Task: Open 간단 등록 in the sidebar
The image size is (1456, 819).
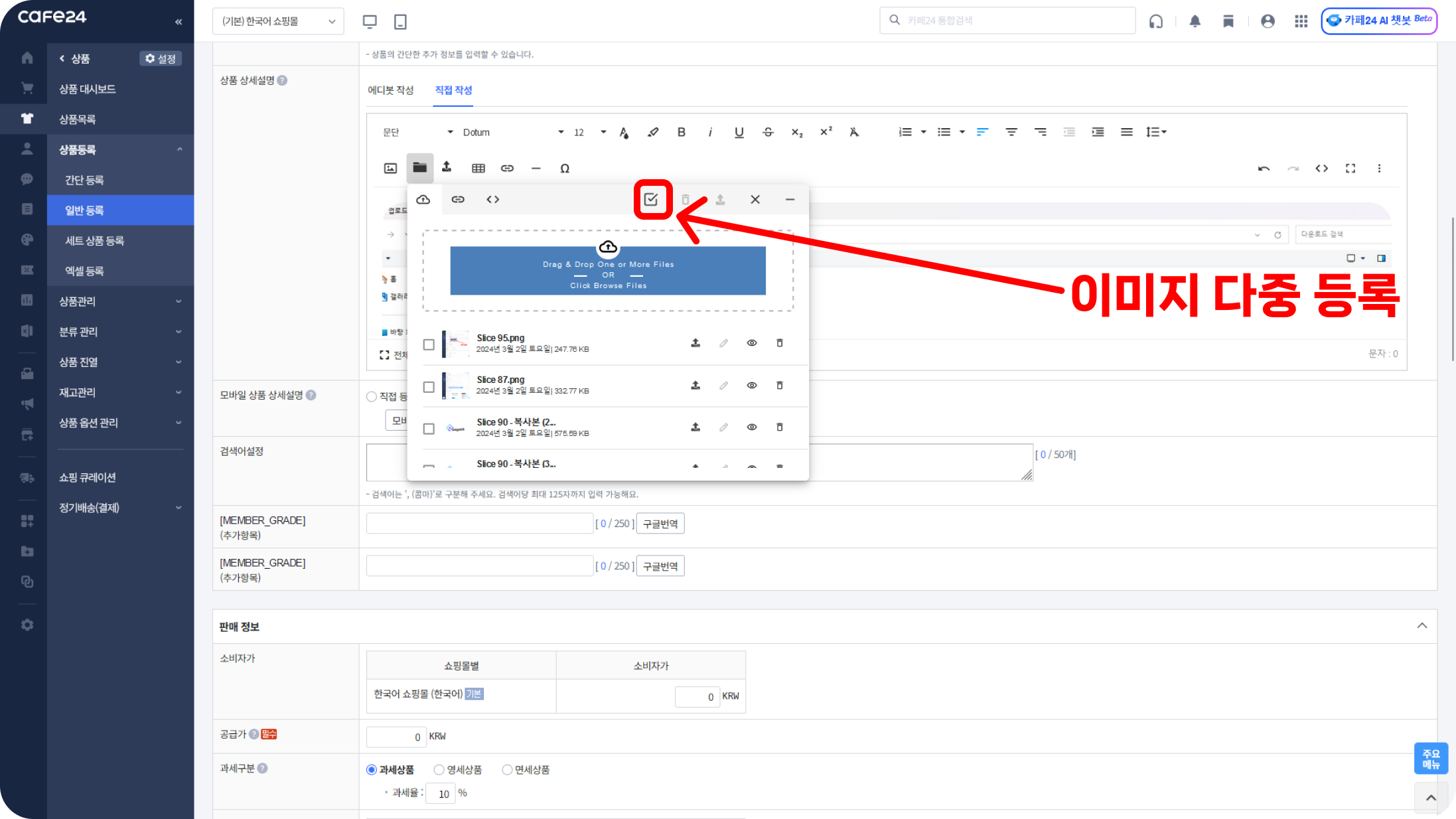Action: (x=84, y=180)
